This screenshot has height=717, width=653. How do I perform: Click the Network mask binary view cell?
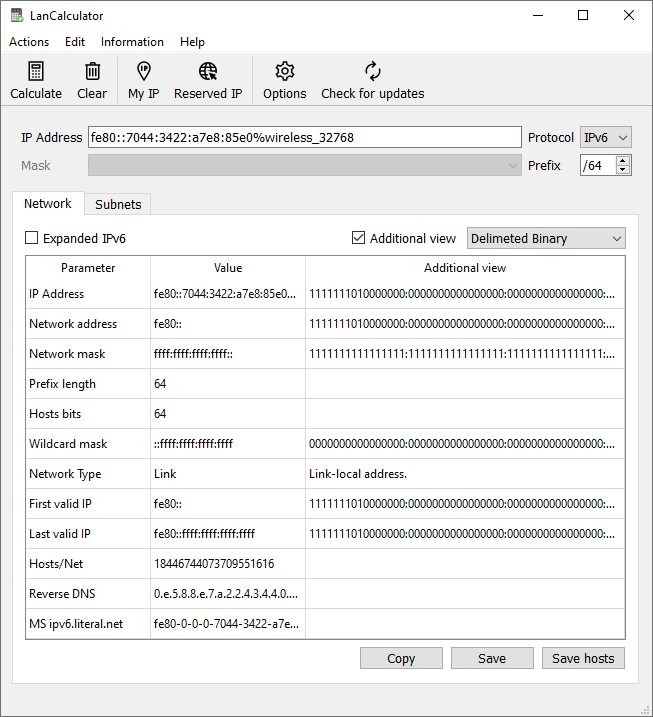(x=465, y=354)
